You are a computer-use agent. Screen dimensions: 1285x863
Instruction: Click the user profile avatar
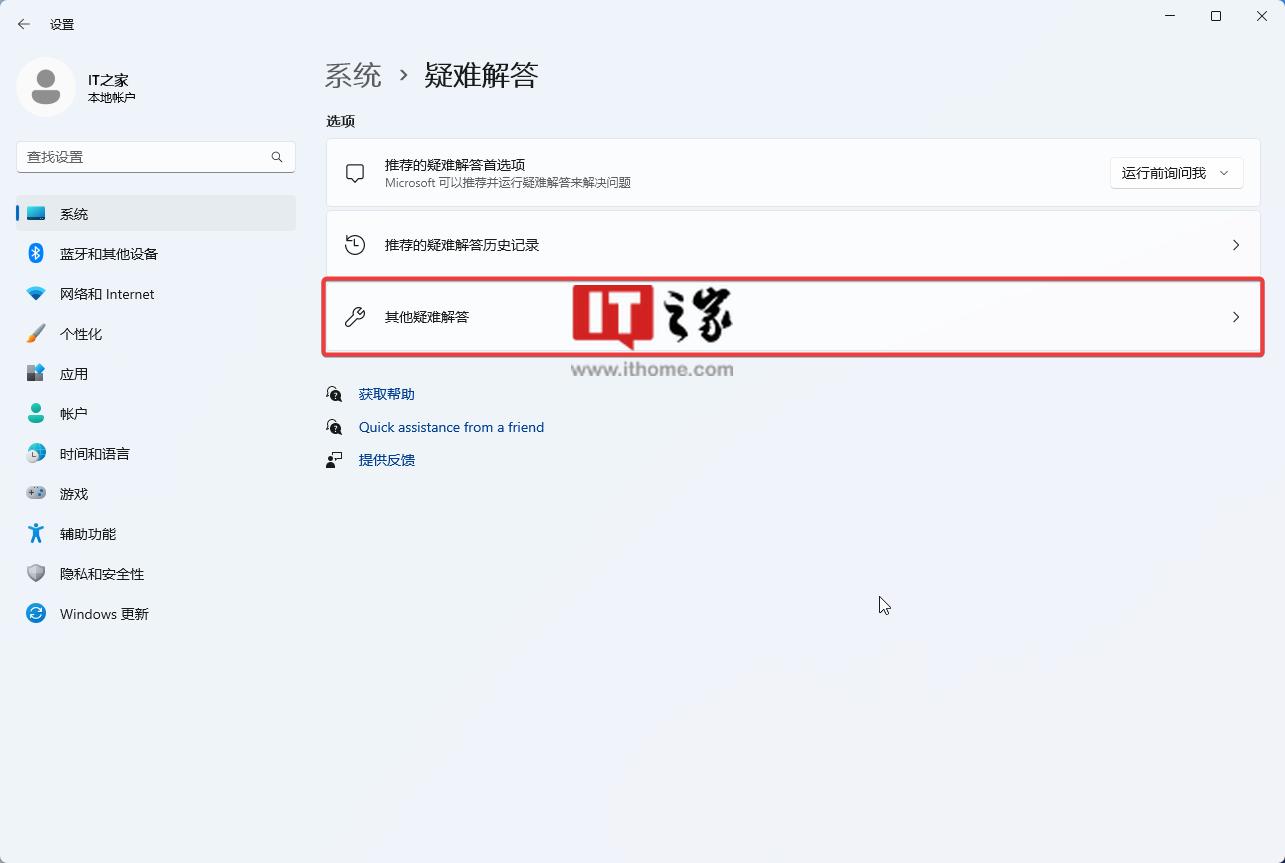(x=46, y=88)
